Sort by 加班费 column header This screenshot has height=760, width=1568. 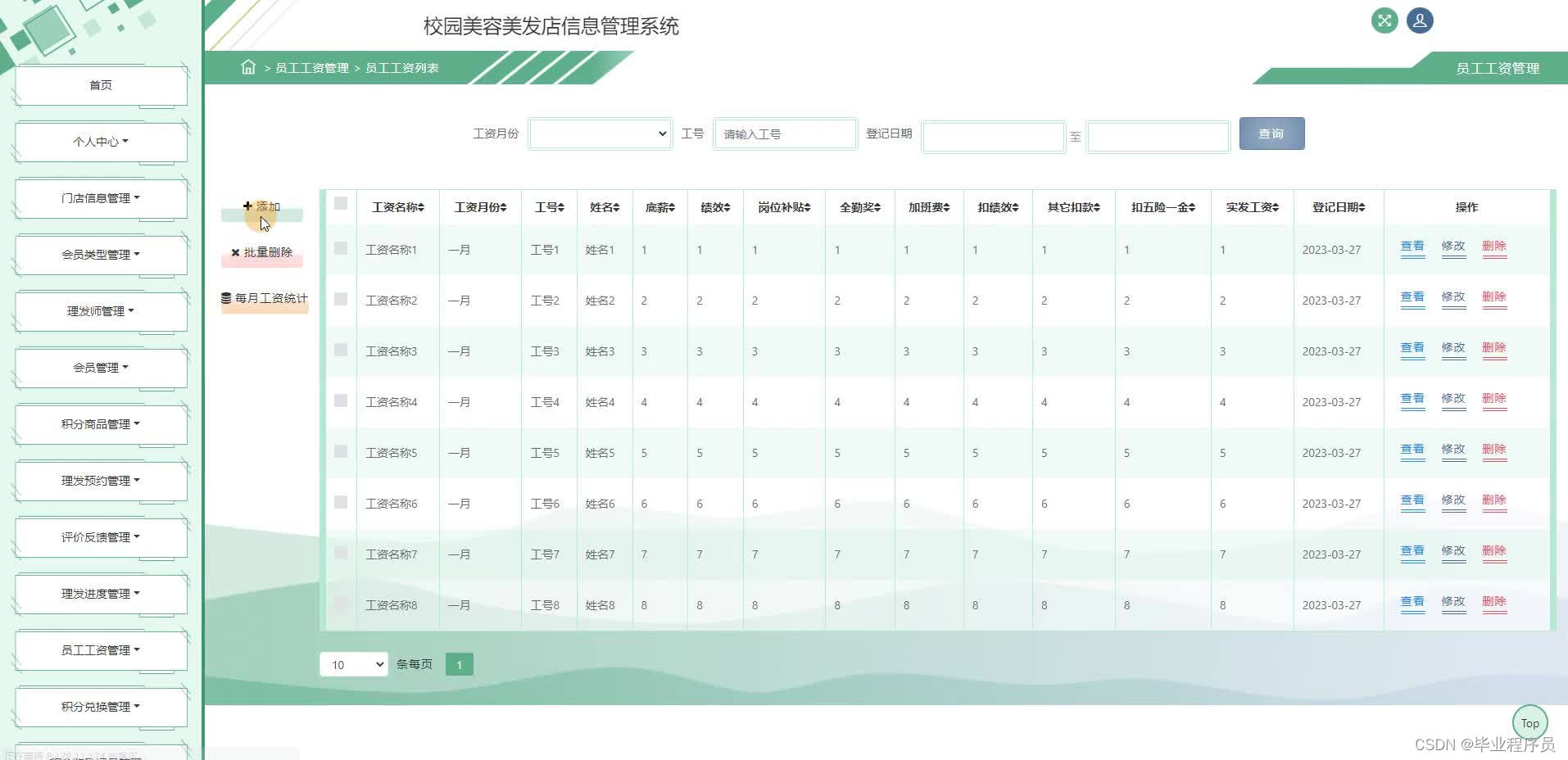point(929,208)
